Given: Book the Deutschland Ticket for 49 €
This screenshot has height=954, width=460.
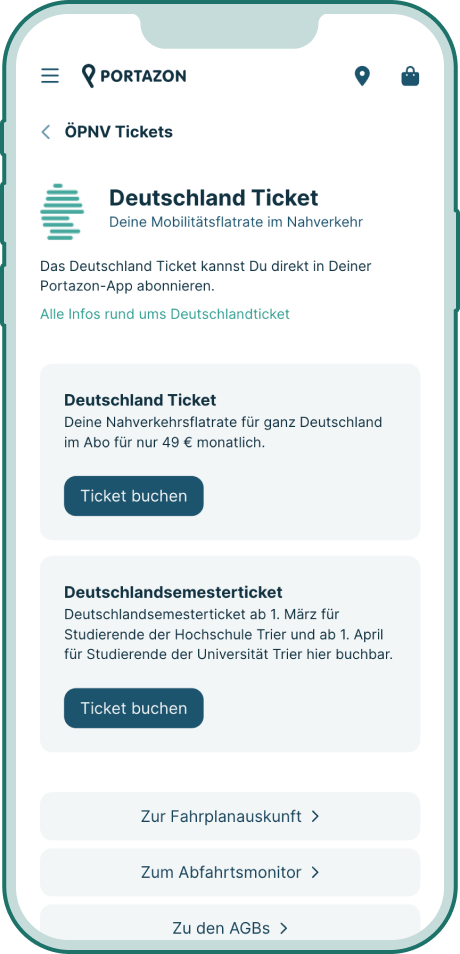Looking at the screenshot, I should click(134, 496).
